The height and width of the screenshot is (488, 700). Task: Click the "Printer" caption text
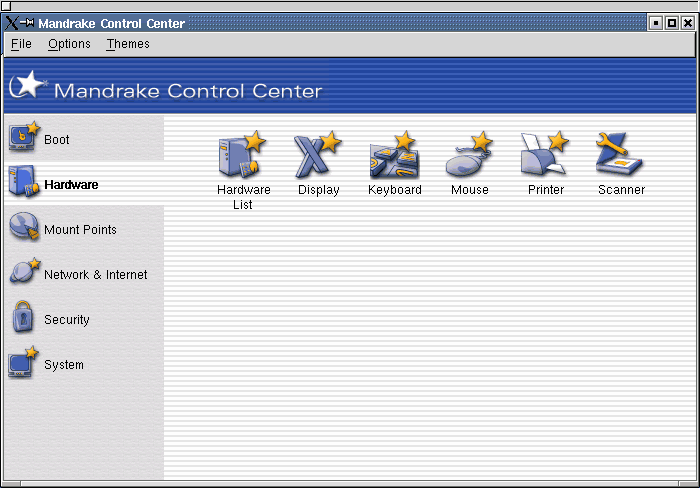tap(546, 190)
